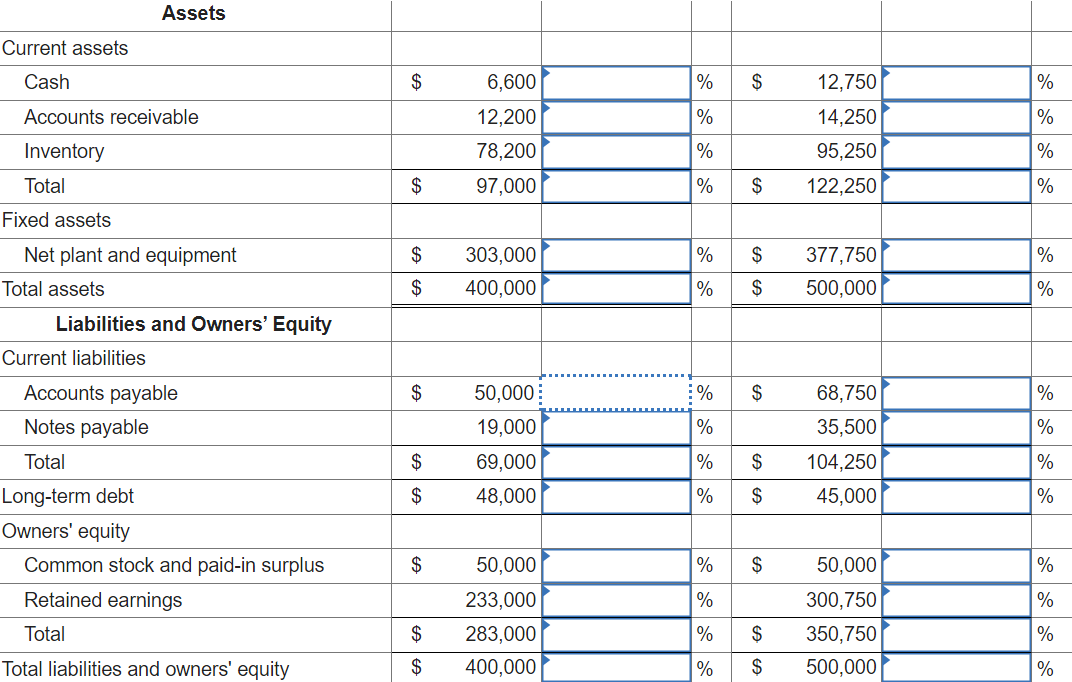
Task: Click the Inventory percent box next to 78,200
Action: click(x=616, y=152)
